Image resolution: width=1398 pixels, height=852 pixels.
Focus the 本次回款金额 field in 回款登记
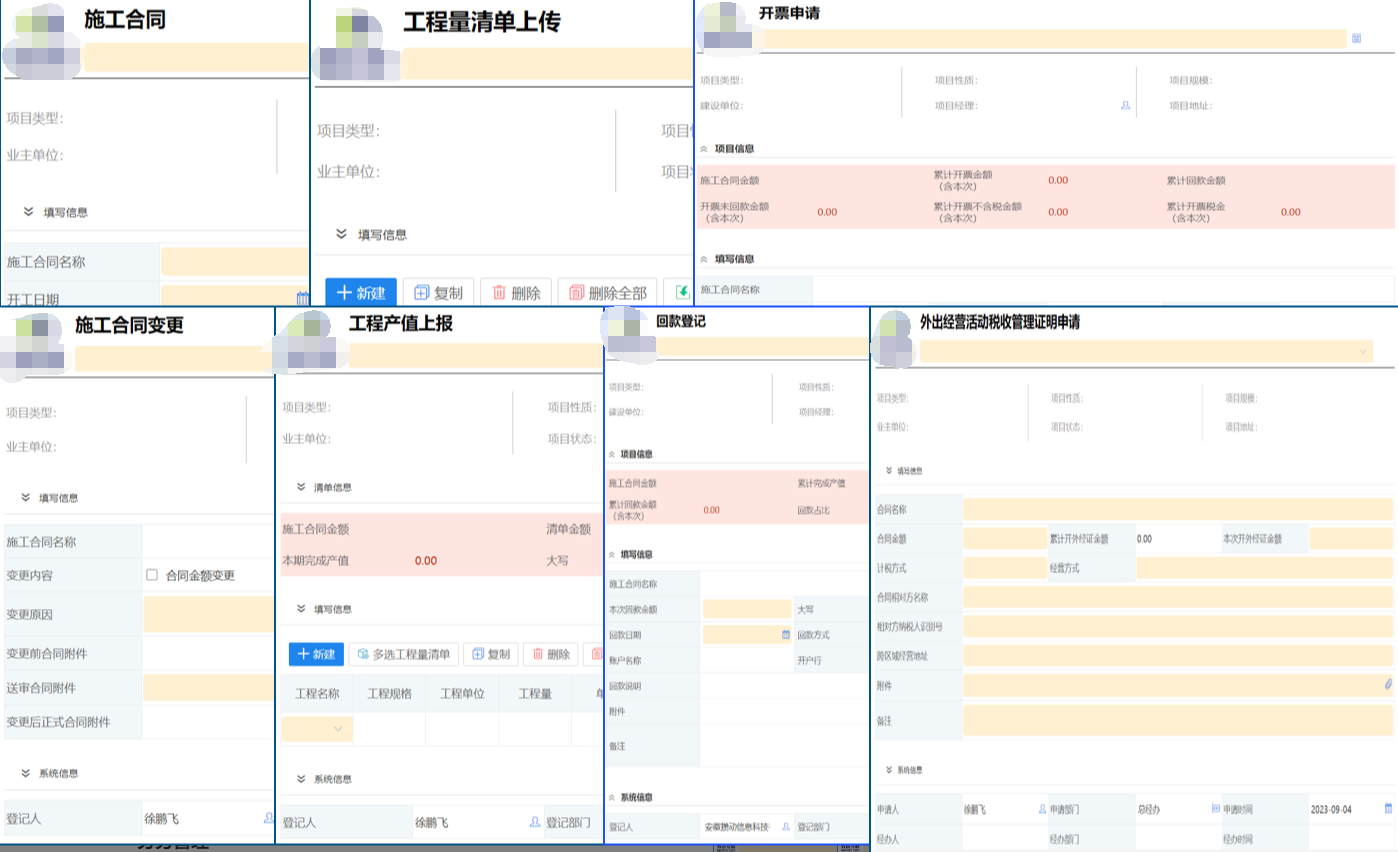[x=747, y=609]
